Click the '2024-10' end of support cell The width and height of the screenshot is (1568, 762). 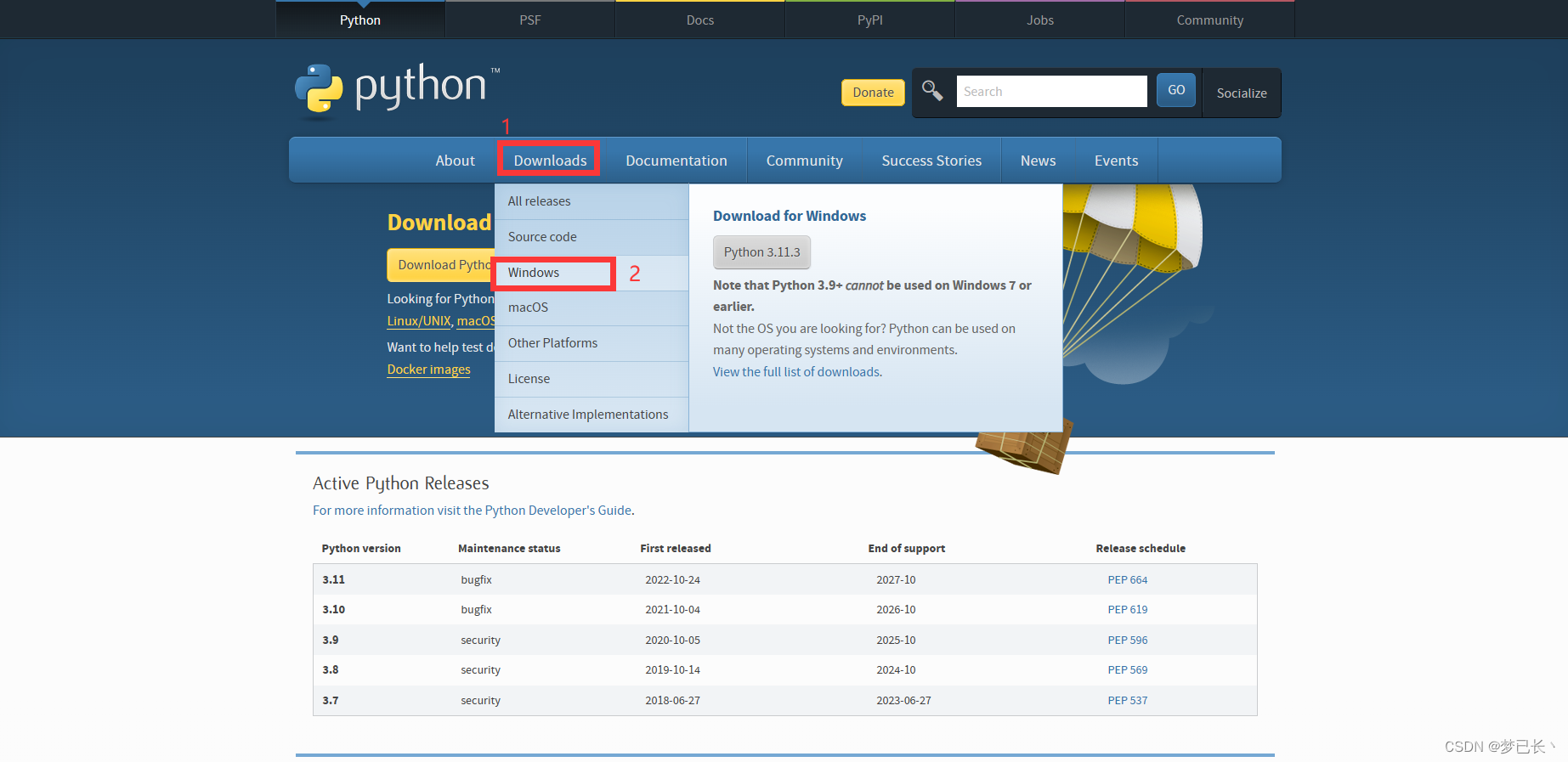tap(896, 670)
